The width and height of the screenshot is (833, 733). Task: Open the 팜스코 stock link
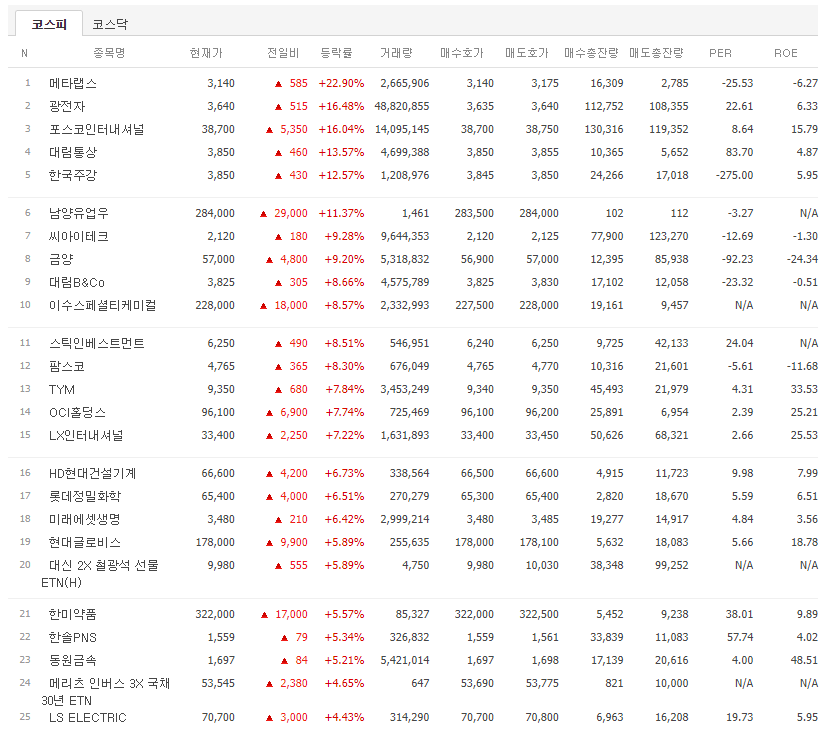[x=67, y=366]
